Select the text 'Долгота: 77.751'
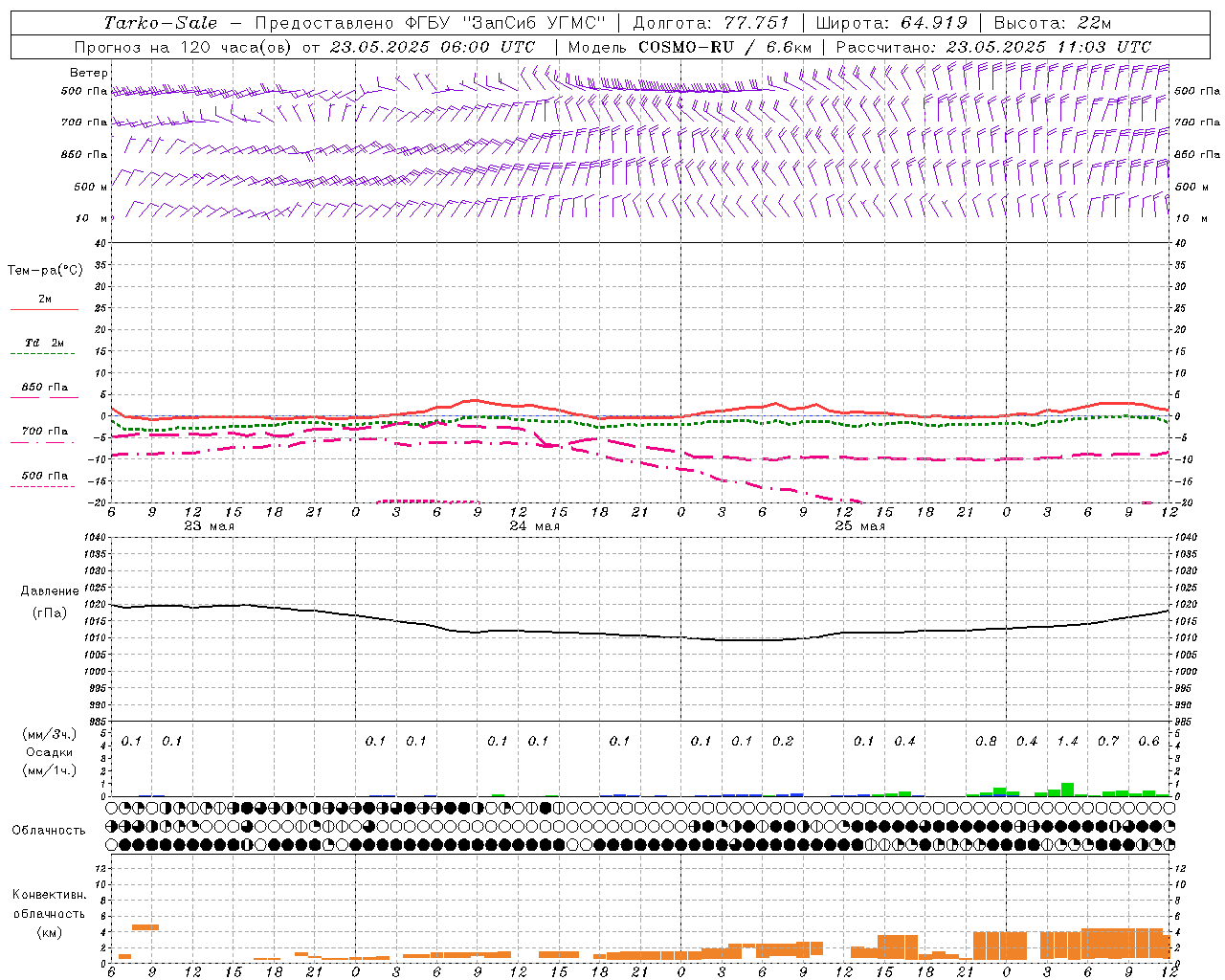1225x980 pixels. pyautogui.click(x=711, y=23)
